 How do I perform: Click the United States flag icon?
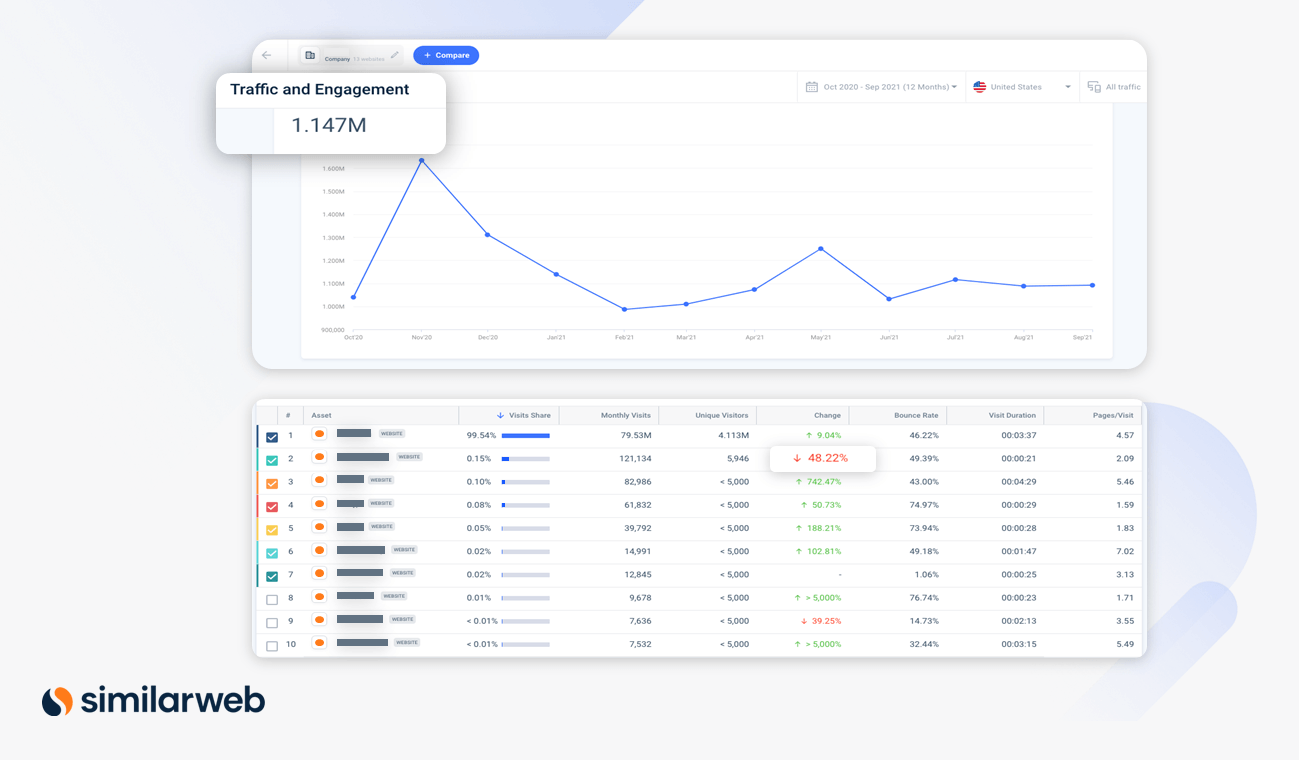[980, 87]
